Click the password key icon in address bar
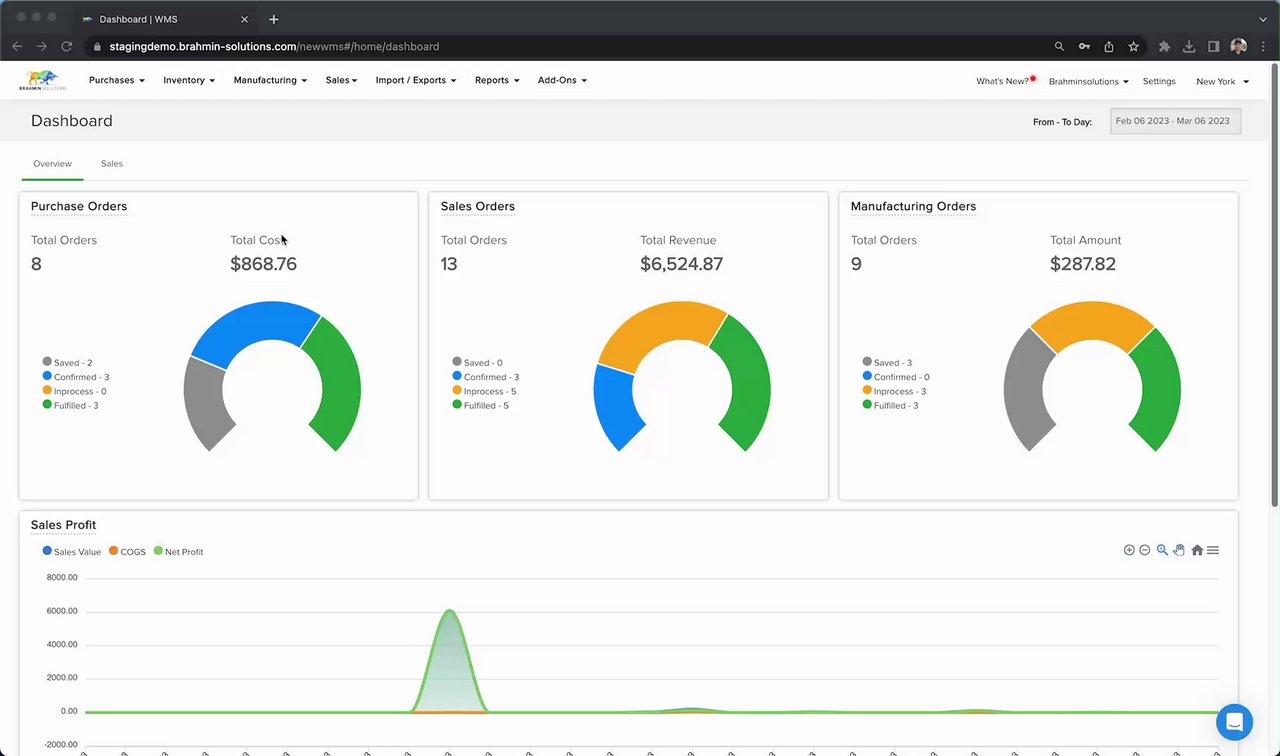The width and height of the screenshot is (1280, 756). (x=1084, y=46)
